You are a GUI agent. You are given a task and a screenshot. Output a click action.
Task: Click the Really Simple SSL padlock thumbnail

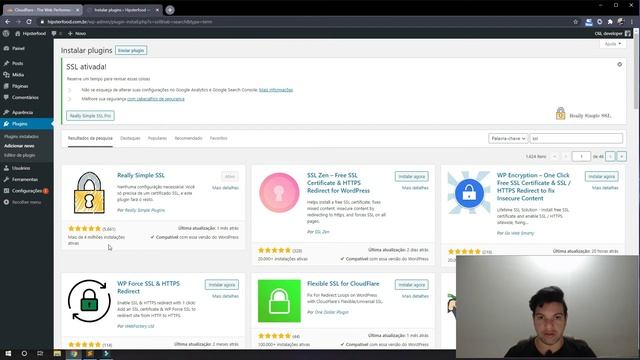point(89,193)
